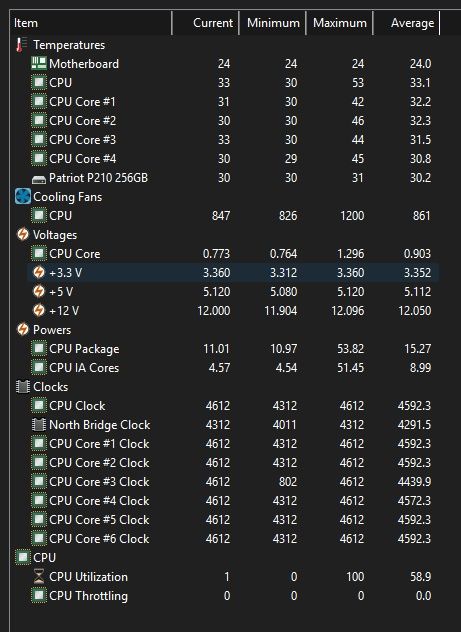Click CPU Utilization average value 58.9
The height and width of the screenshot is (632, 461).
coord(420,576)
